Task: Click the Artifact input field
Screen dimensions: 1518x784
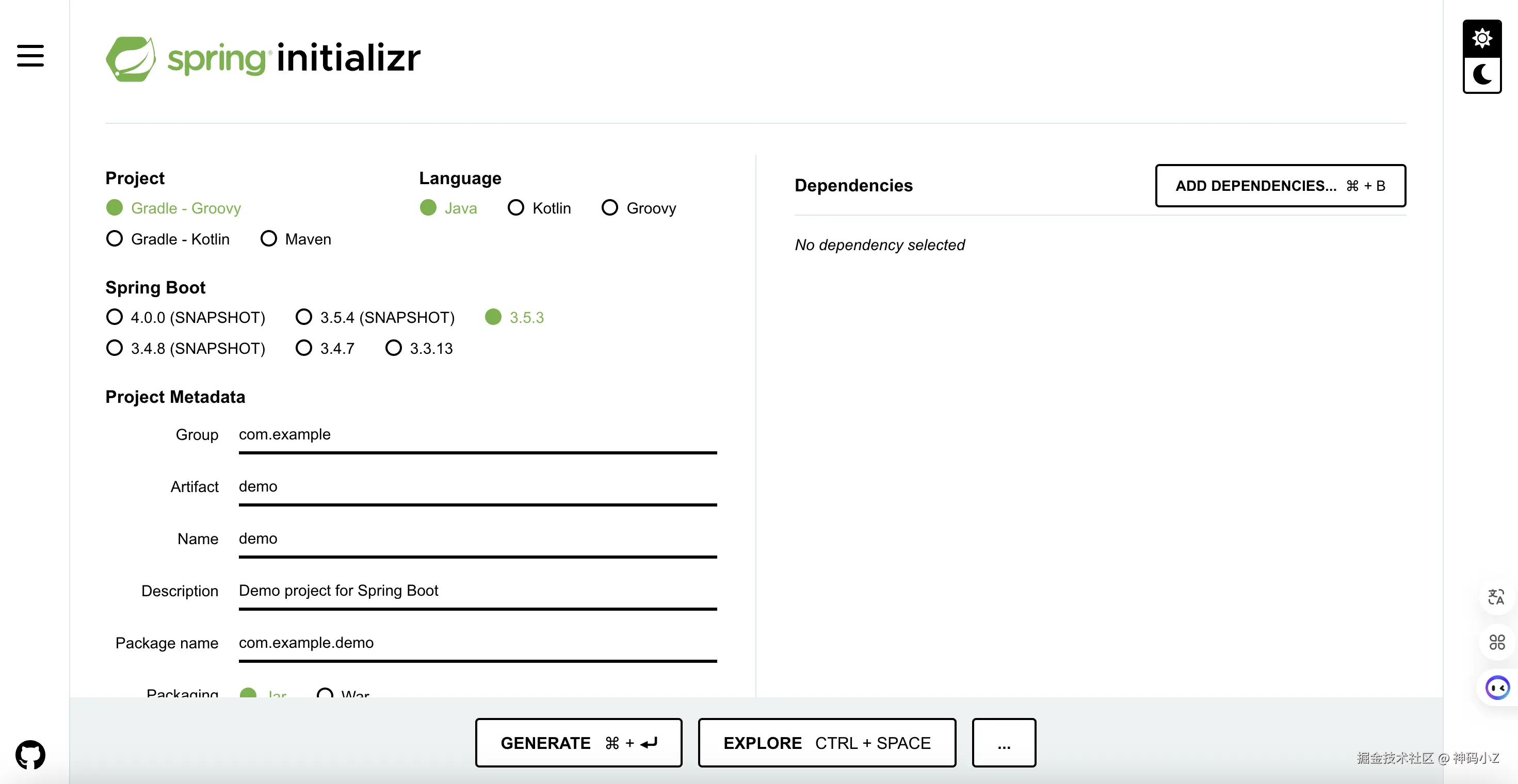Action: (477, 486)
